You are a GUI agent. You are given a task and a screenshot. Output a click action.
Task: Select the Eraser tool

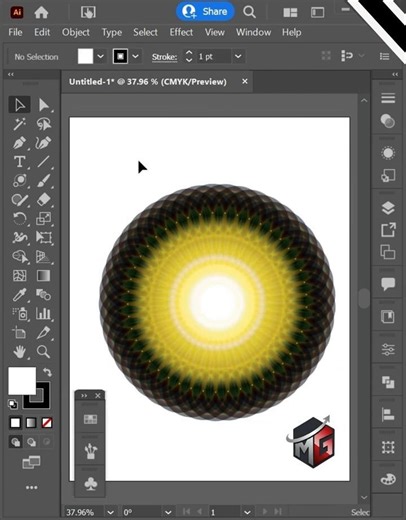43,200
